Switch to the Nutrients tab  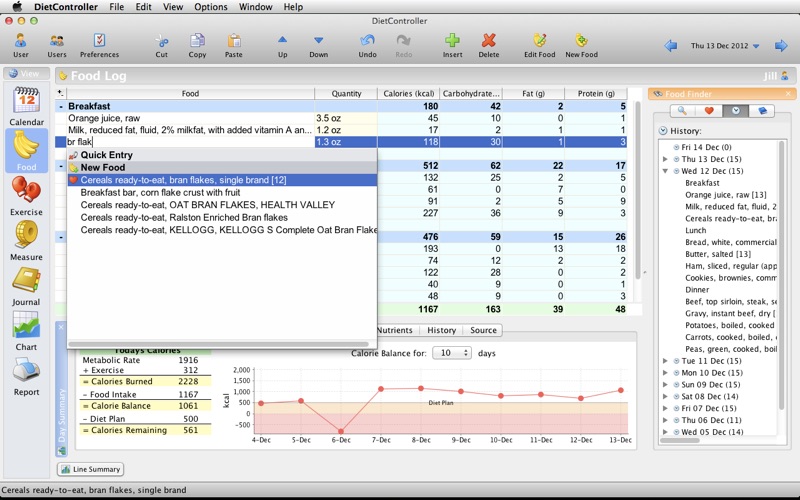[x=394, y=330]
